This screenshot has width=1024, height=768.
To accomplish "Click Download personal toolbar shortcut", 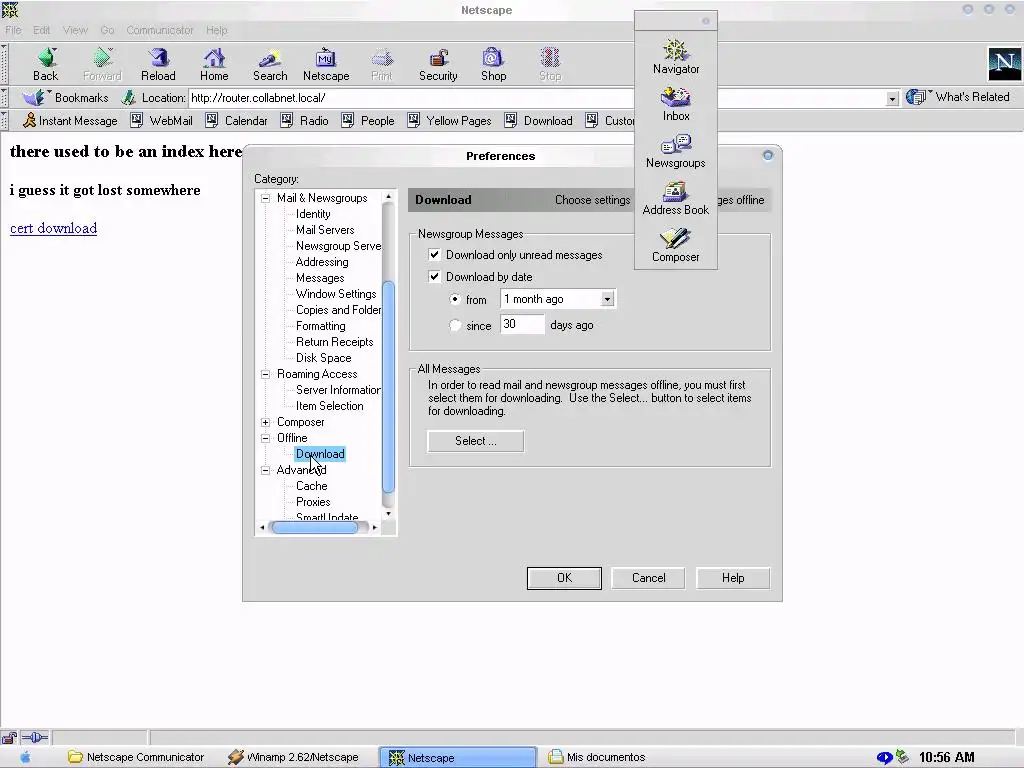I will 539,120.
